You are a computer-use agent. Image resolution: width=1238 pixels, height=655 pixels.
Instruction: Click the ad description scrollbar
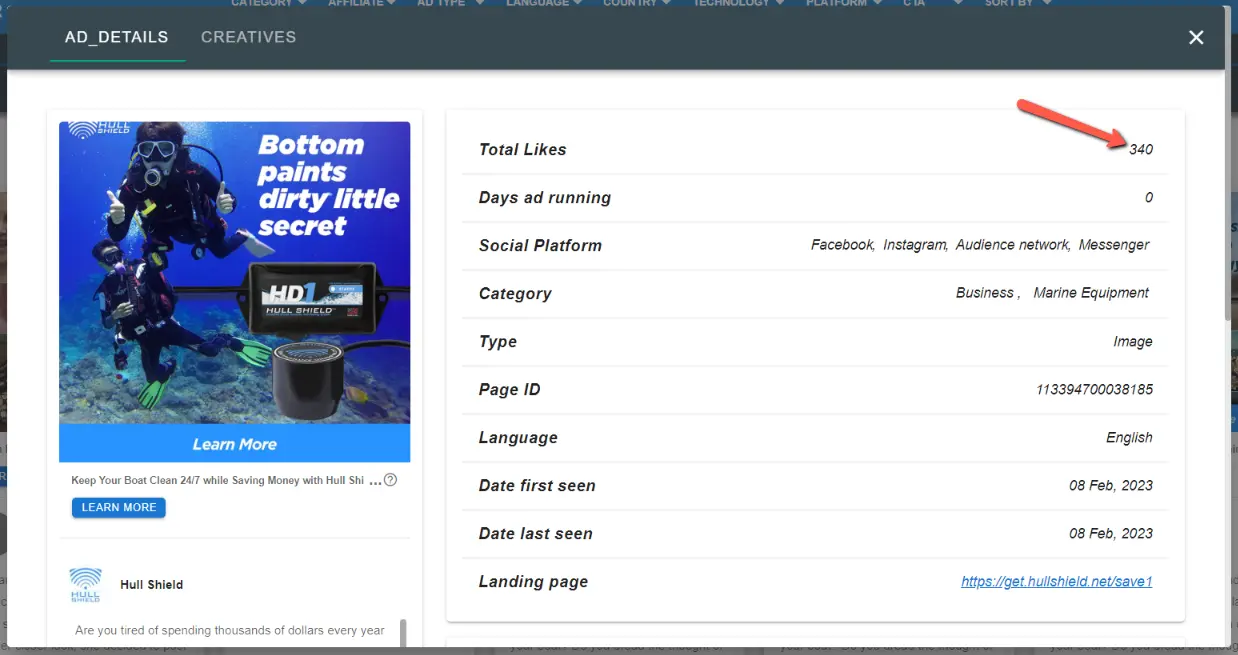pos(404,632)
